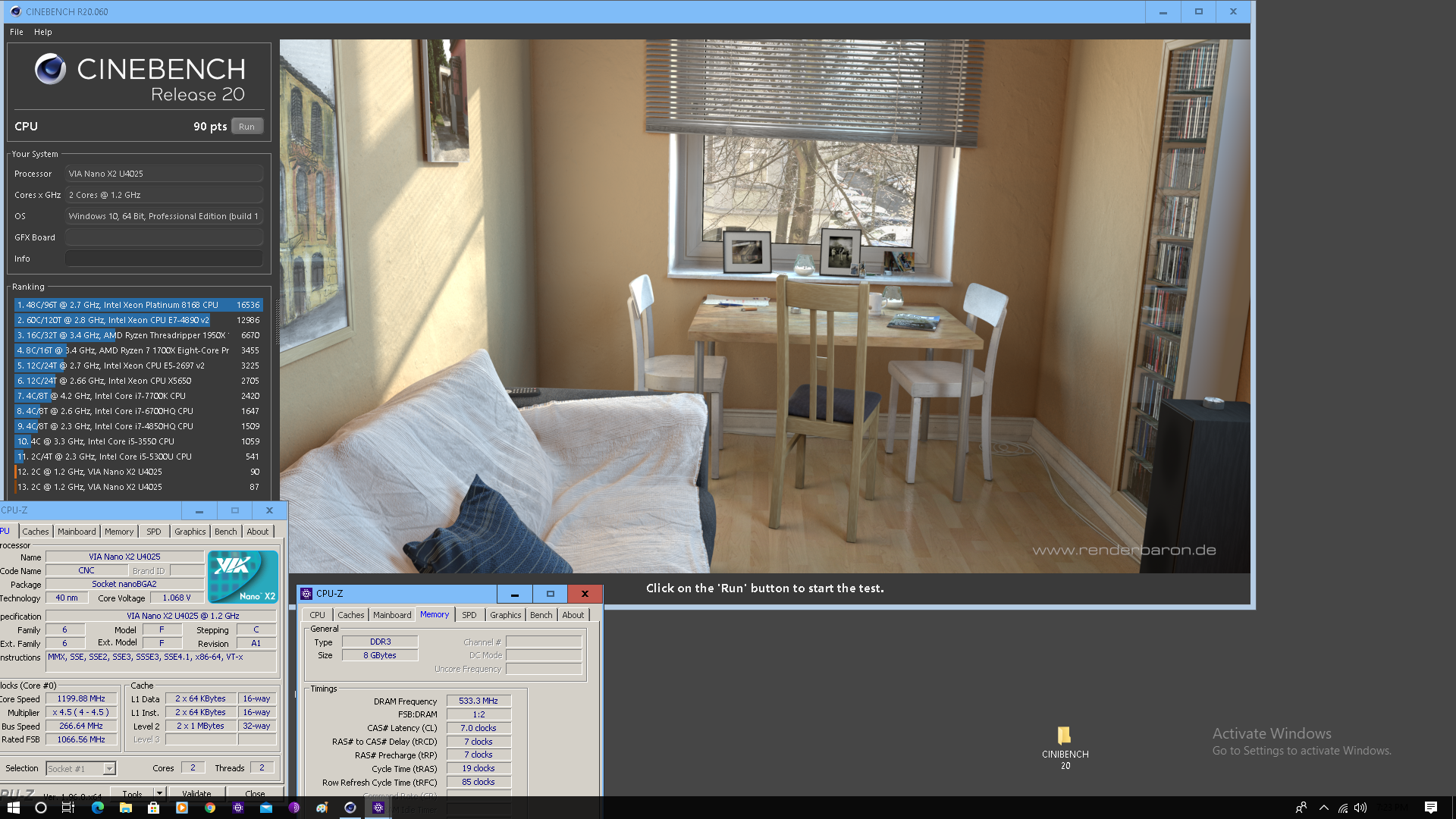
Task: Click the GFX Board field in Cinebench
Action: pyautogui.click(x=164, y=237)
